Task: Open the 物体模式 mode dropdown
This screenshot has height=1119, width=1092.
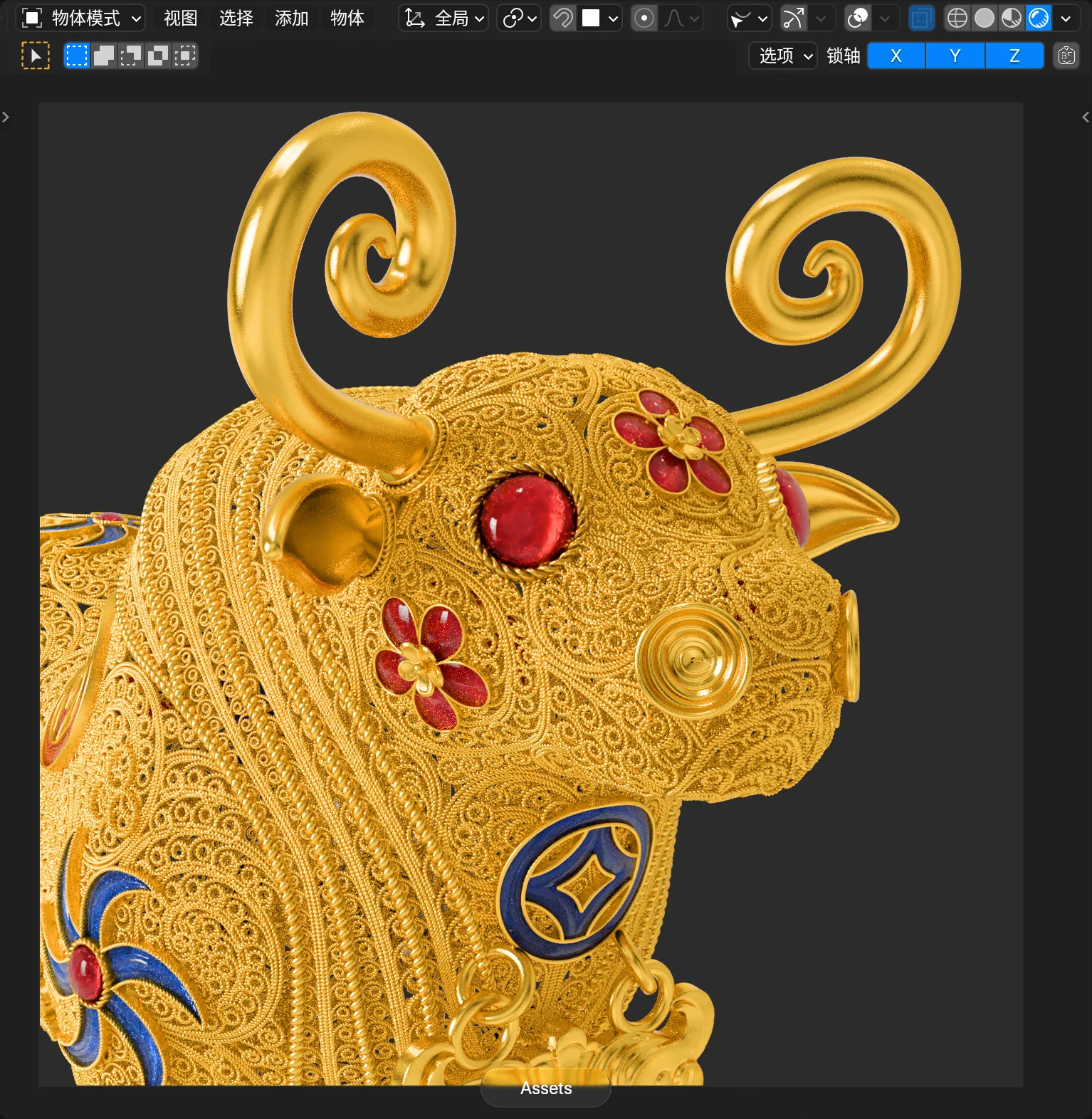Action: (x=81, y=18)
